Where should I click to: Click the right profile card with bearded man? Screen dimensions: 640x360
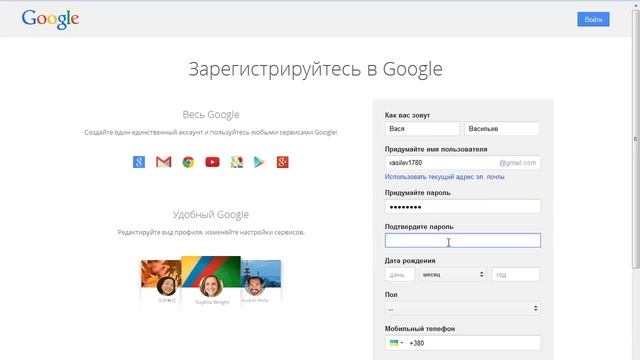click(260, 282)
